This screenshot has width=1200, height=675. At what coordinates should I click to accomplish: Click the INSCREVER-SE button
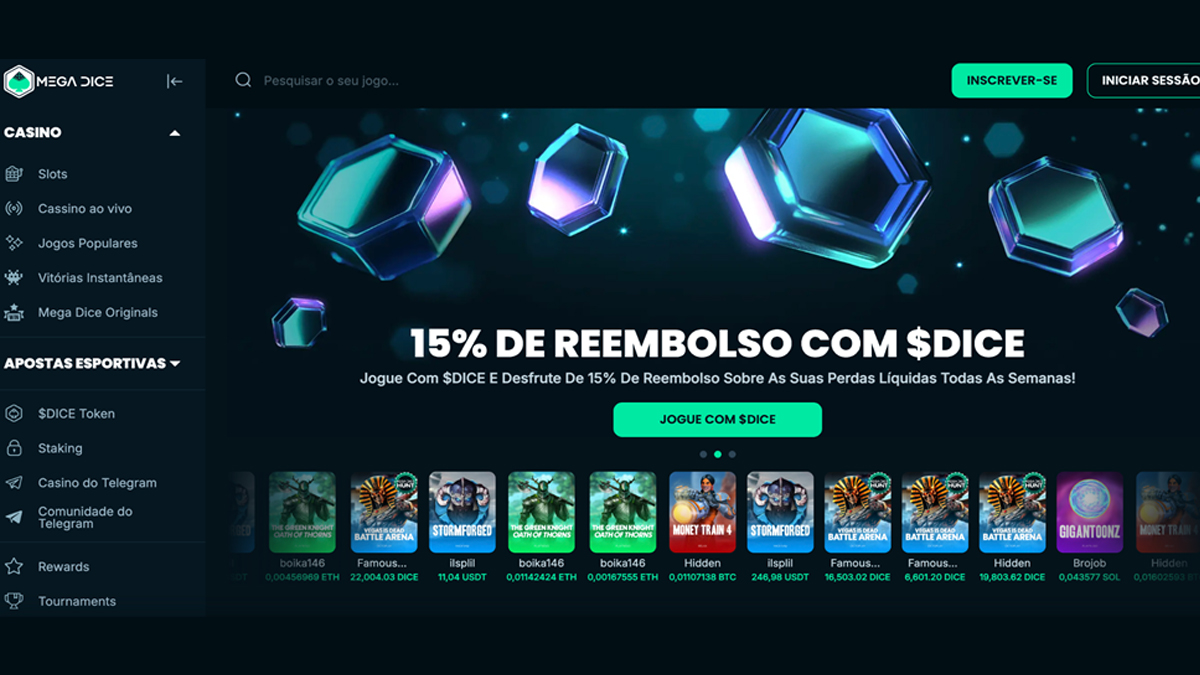(1012, 81)
